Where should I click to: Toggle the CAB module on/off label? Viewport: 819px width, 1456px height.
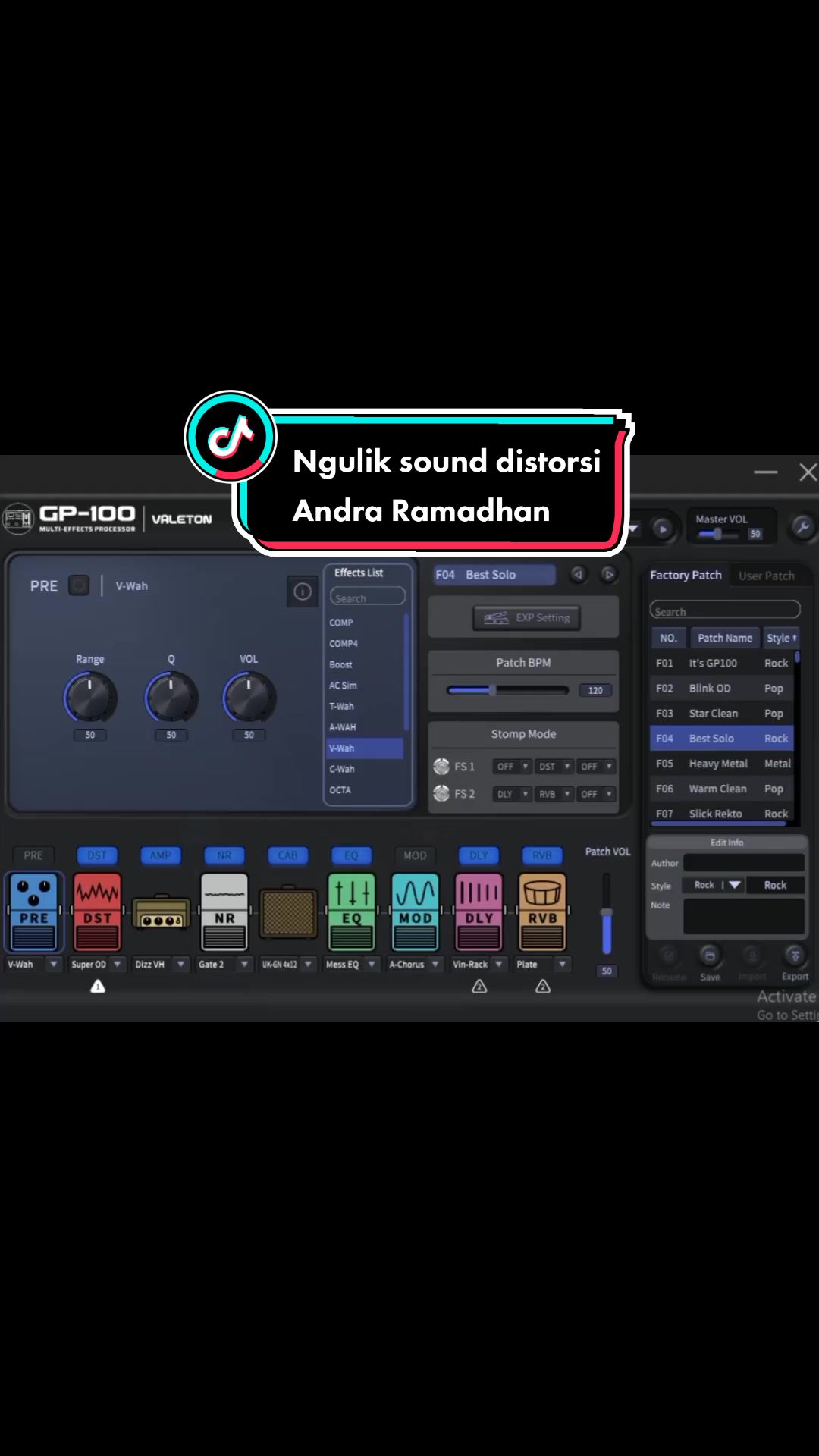click(x=287, y=855)
